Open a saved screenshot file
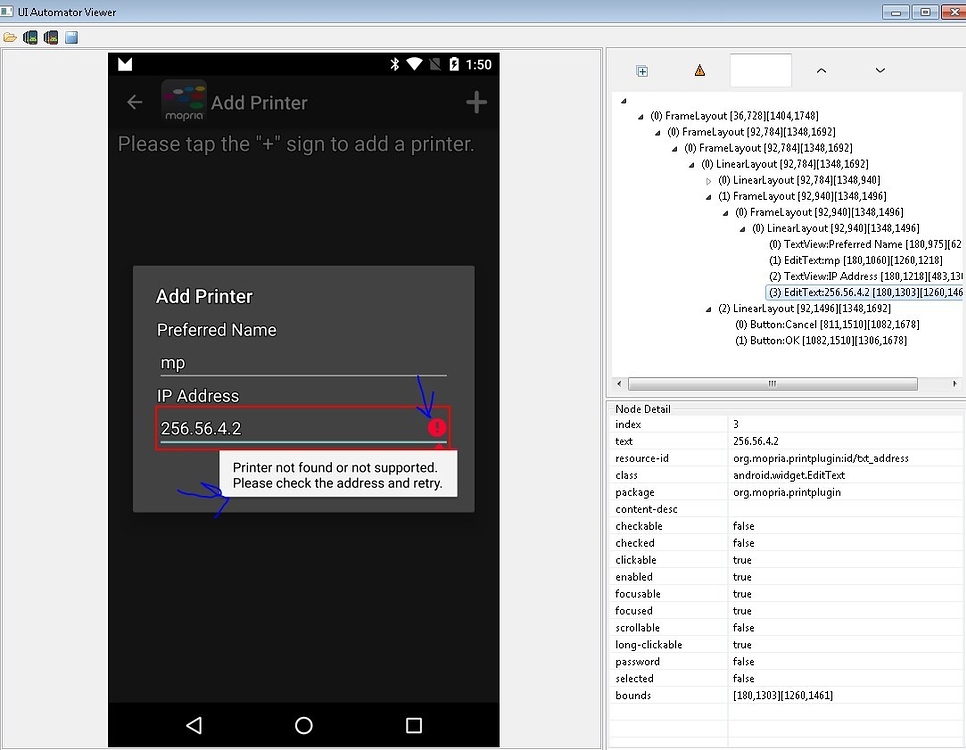 tap(10, 36)
